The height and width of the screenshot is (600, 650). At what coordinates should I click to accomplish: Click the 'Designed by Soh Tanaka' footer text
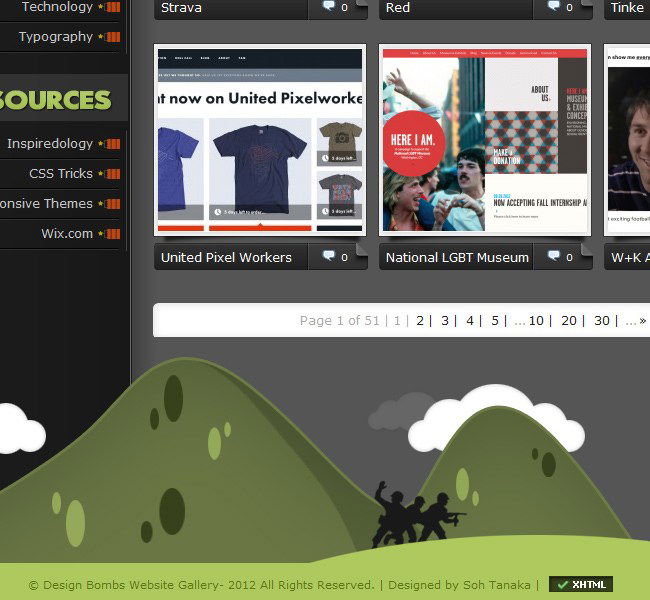pyautogui.click(x=459, y=585)
